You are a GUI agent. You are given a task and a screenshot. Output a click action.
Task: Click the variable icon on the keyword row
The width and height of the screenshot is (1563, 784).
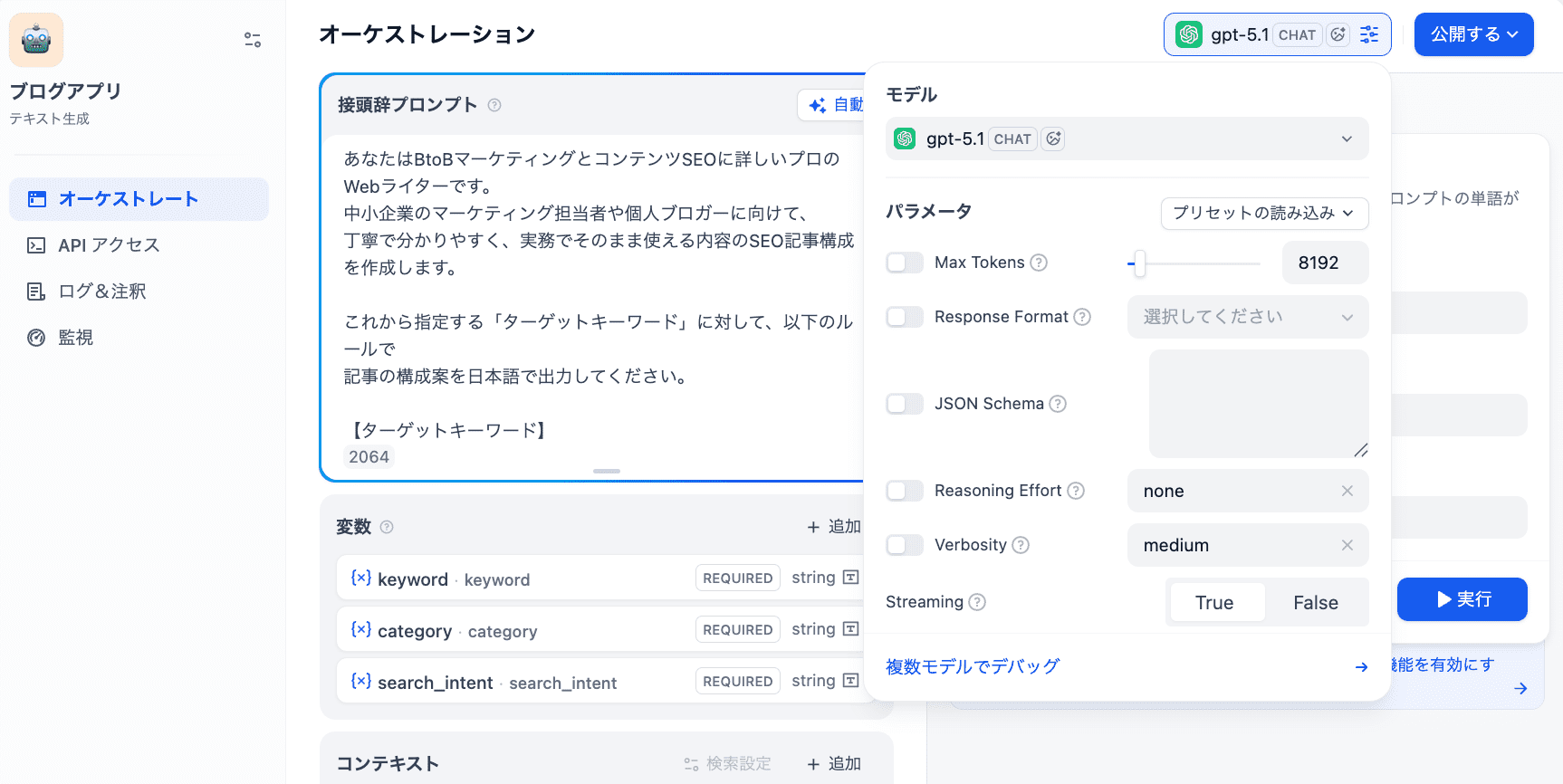(361, 578)
